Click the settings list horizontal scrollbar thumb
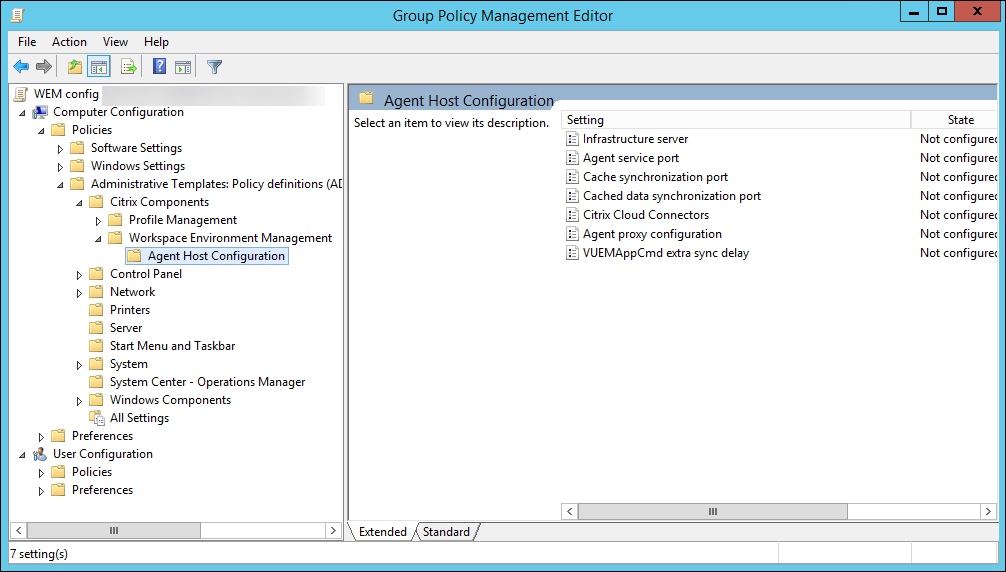This screenshot has height=572, width=1006. coord(712,511)
